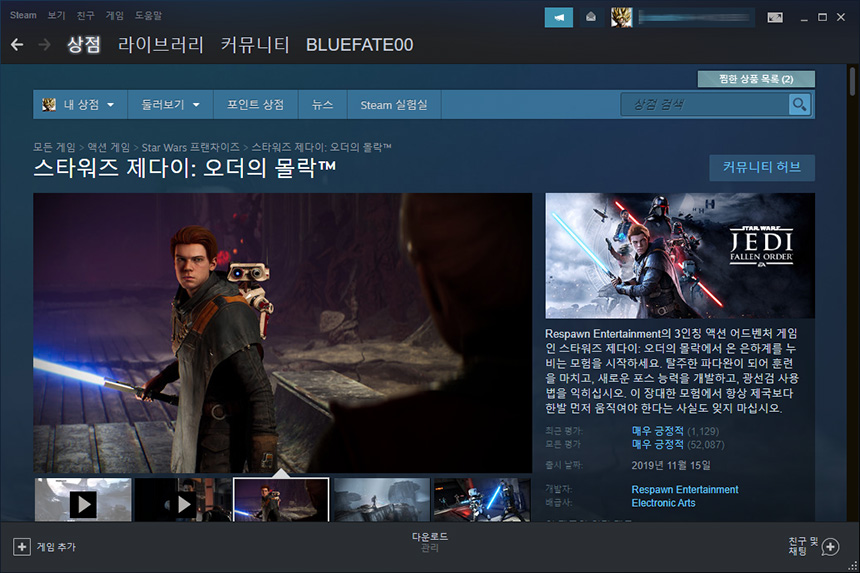Click the 게임 추가 button
The width and height of the screenshot is (860, 573).
point(44,547)
